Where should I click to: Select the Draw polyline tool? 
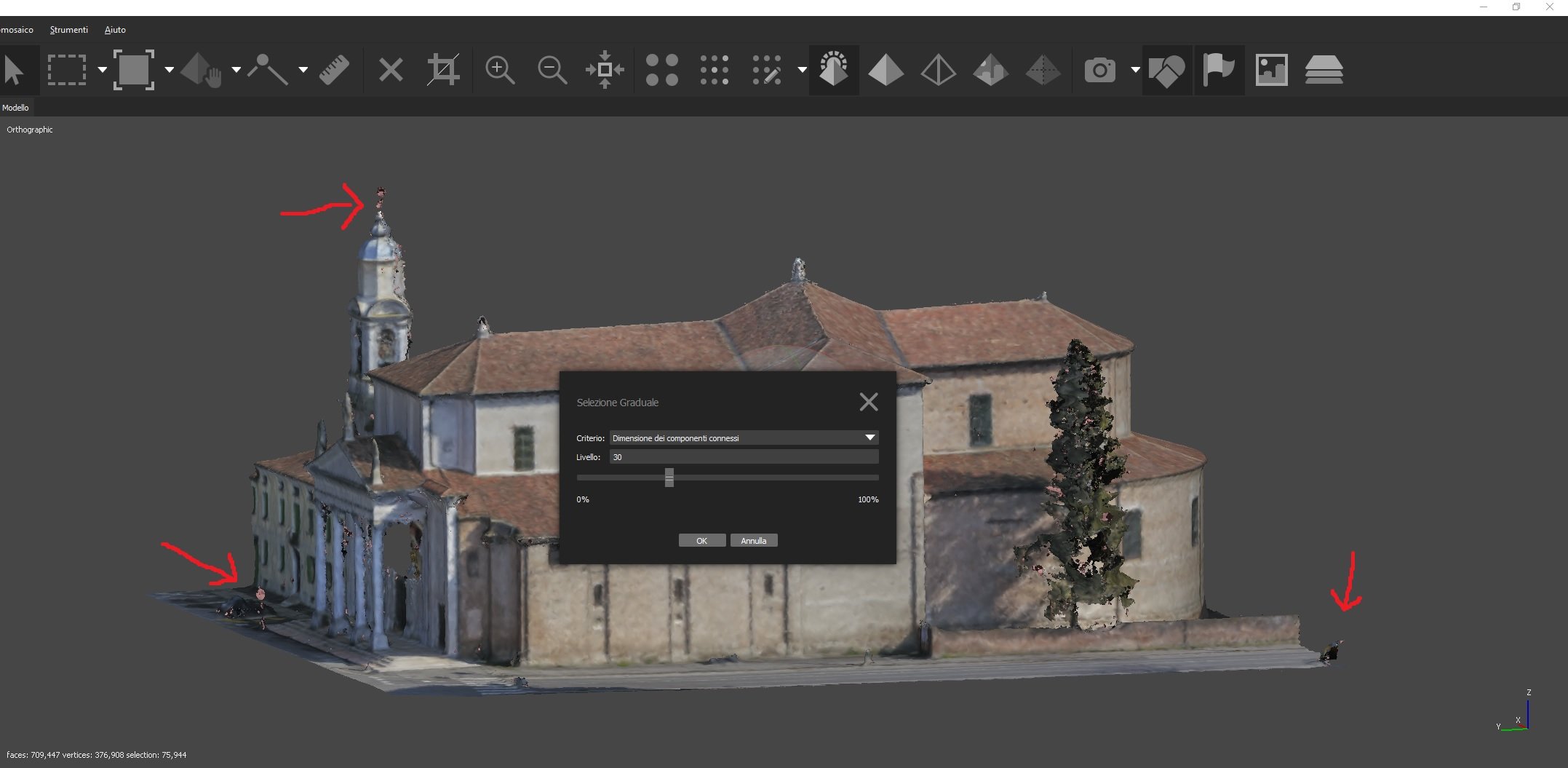click(267, 70)
